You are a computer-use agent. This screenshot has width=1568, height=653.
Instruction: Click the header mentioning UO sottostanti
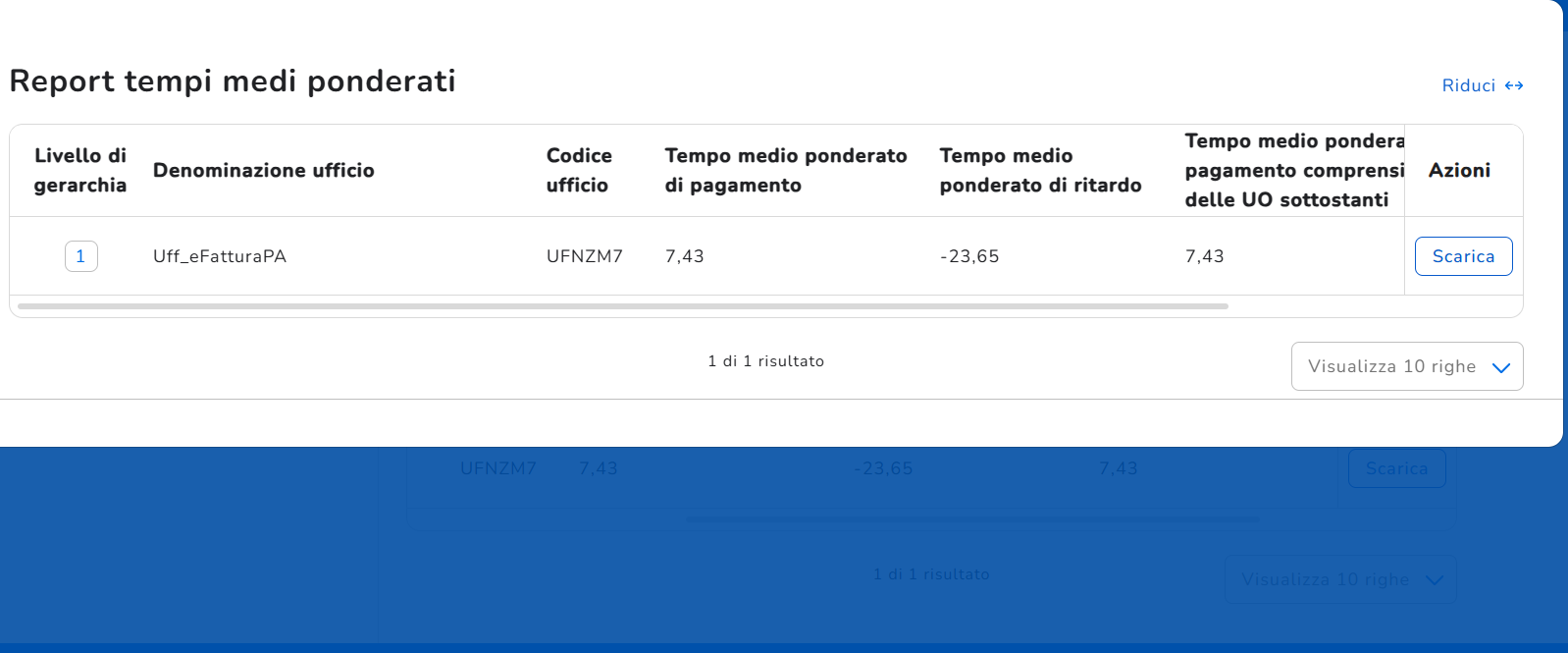[x=1293, y=170]
